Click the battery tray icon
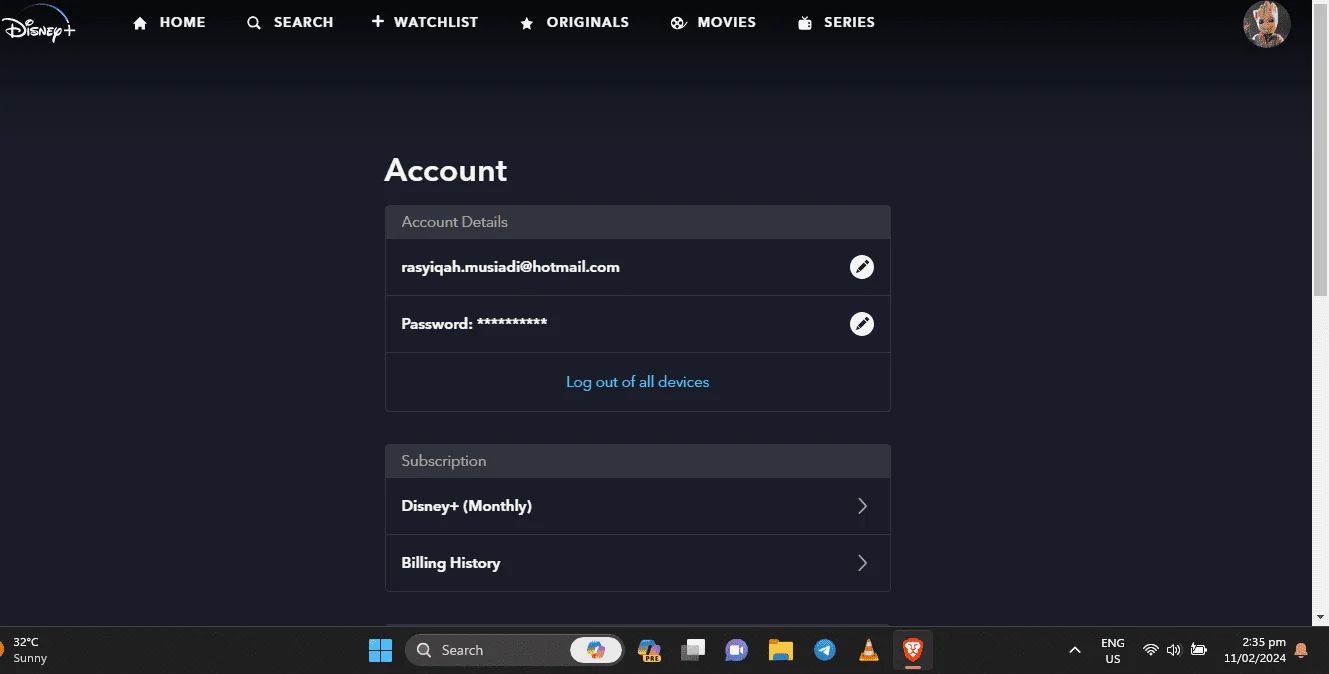This screenshot has height=674, width=1329. 1198,650
